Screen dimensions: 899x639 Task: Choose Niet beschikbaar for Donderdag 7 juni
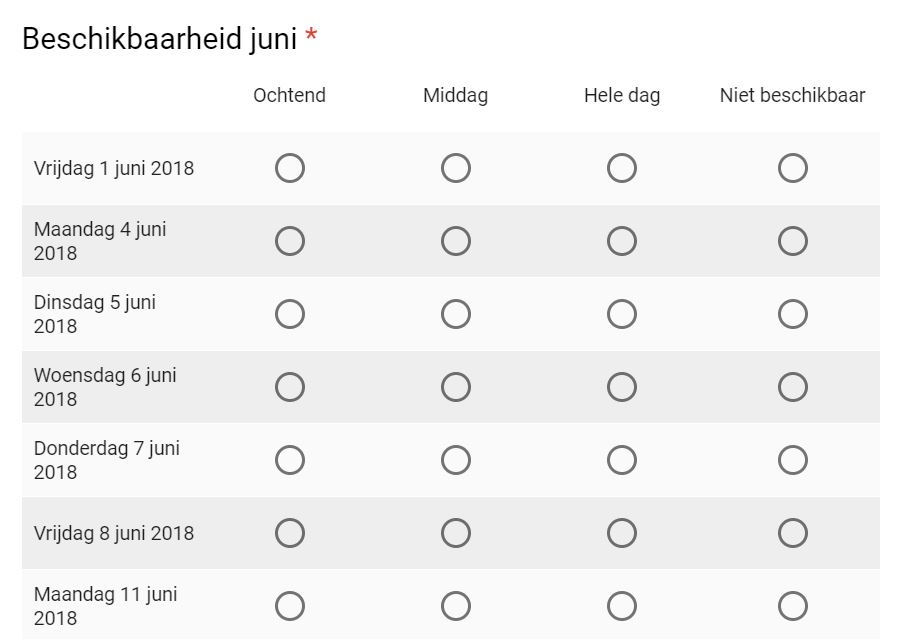[x=793, y=460]
